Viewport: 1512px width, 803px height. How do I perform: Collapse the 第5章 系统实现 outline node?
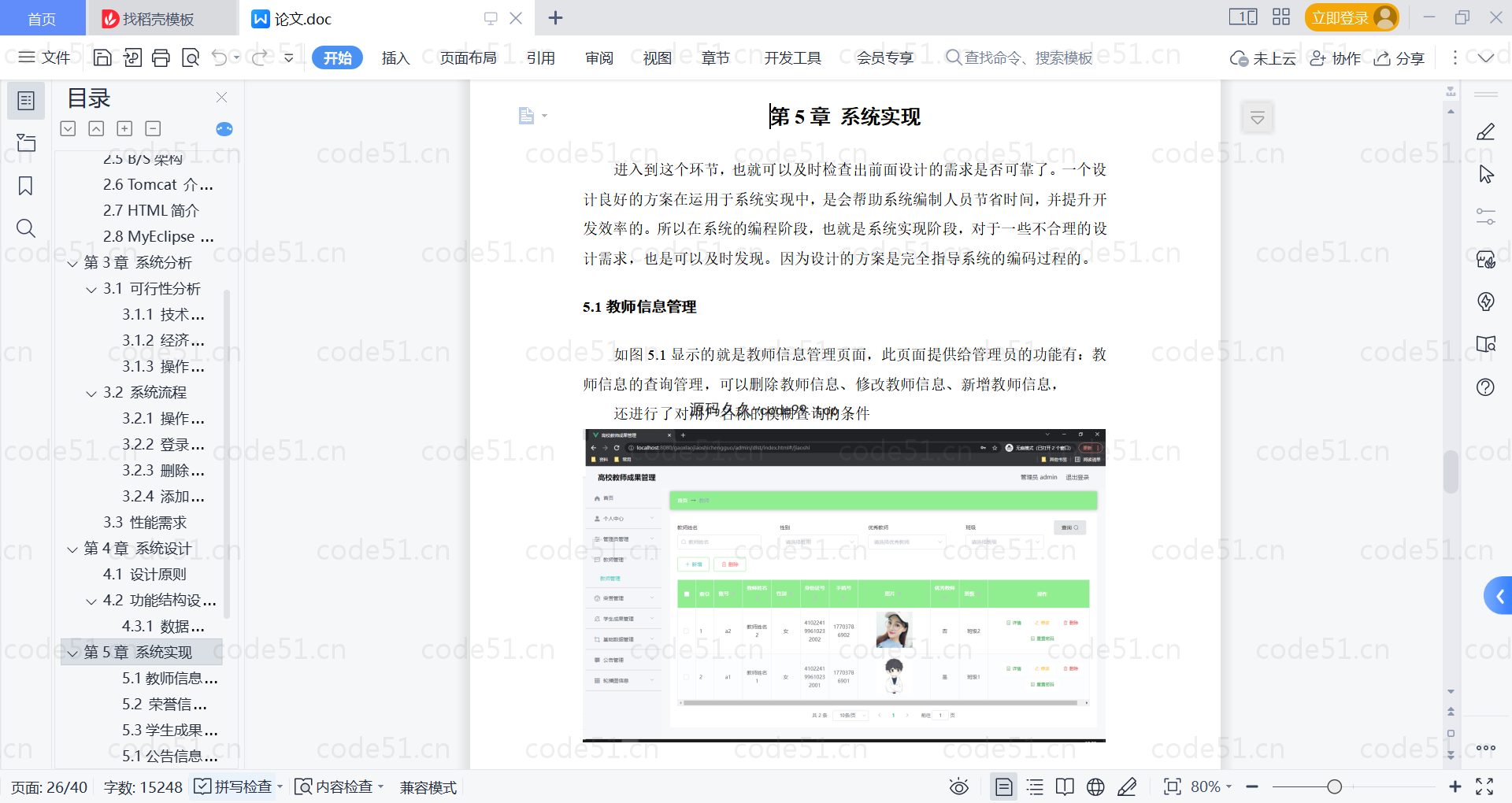pos(72,653)
